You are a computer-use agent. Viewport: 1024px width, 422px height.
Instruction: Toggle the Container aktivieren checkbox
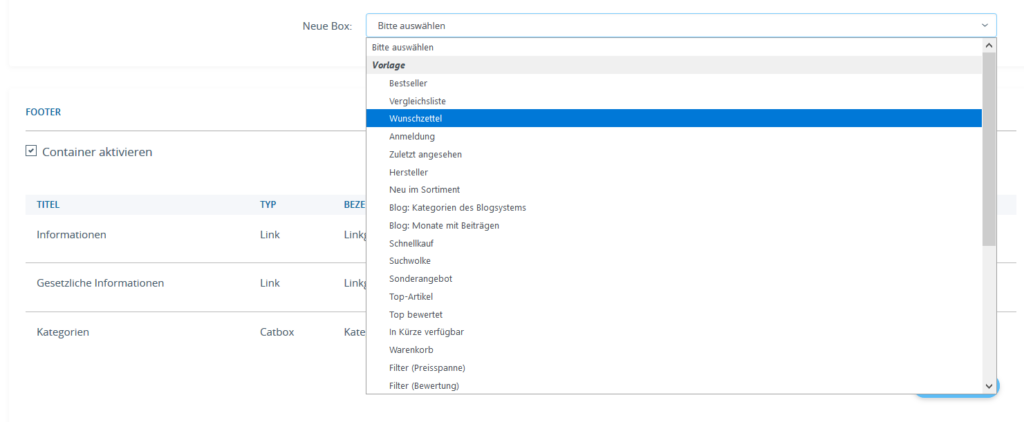(x=32, y=151)
